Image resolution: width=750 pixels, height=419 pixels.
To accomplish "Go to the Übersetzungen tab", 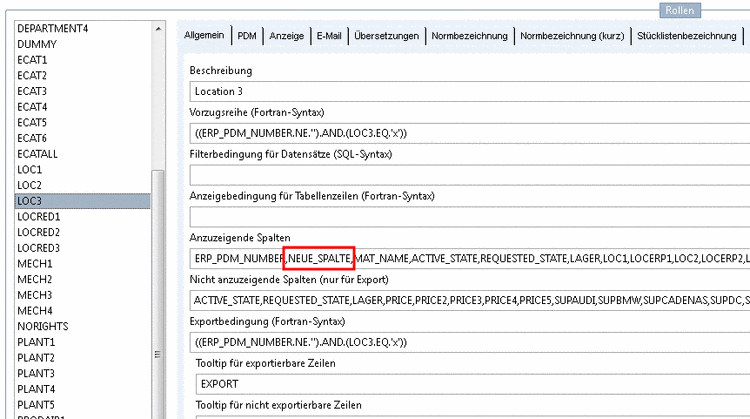I will pyautogui.click(x=386, y=36).
